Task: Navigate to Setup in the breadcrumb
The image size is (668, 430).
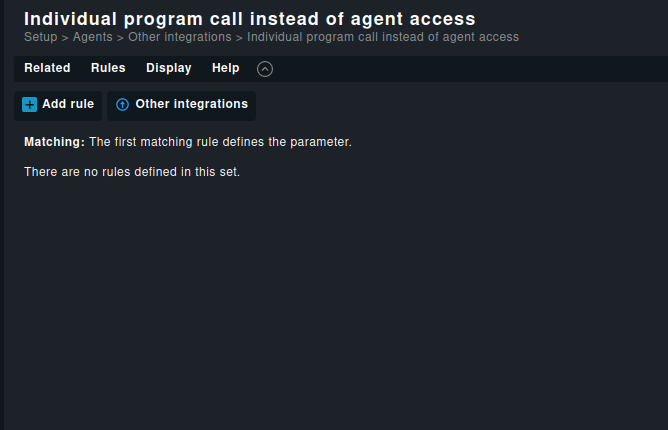Action: click(41, 37)
